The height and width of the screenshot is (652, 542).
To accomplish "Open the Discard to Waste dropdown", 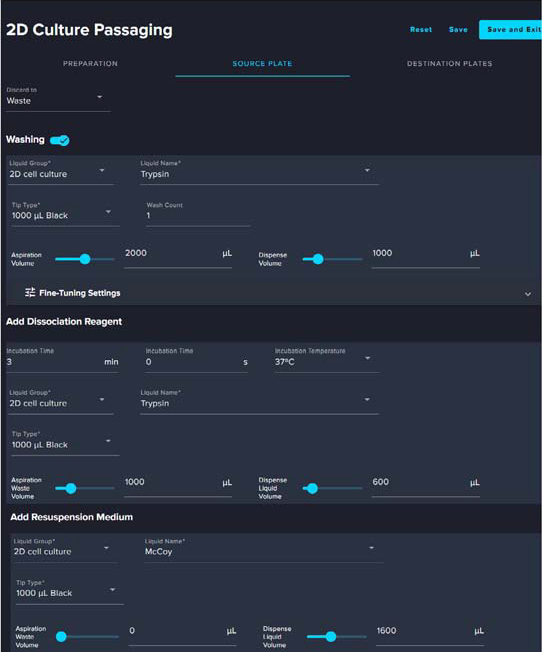I will pyautogui.click(x=58, y=101).
